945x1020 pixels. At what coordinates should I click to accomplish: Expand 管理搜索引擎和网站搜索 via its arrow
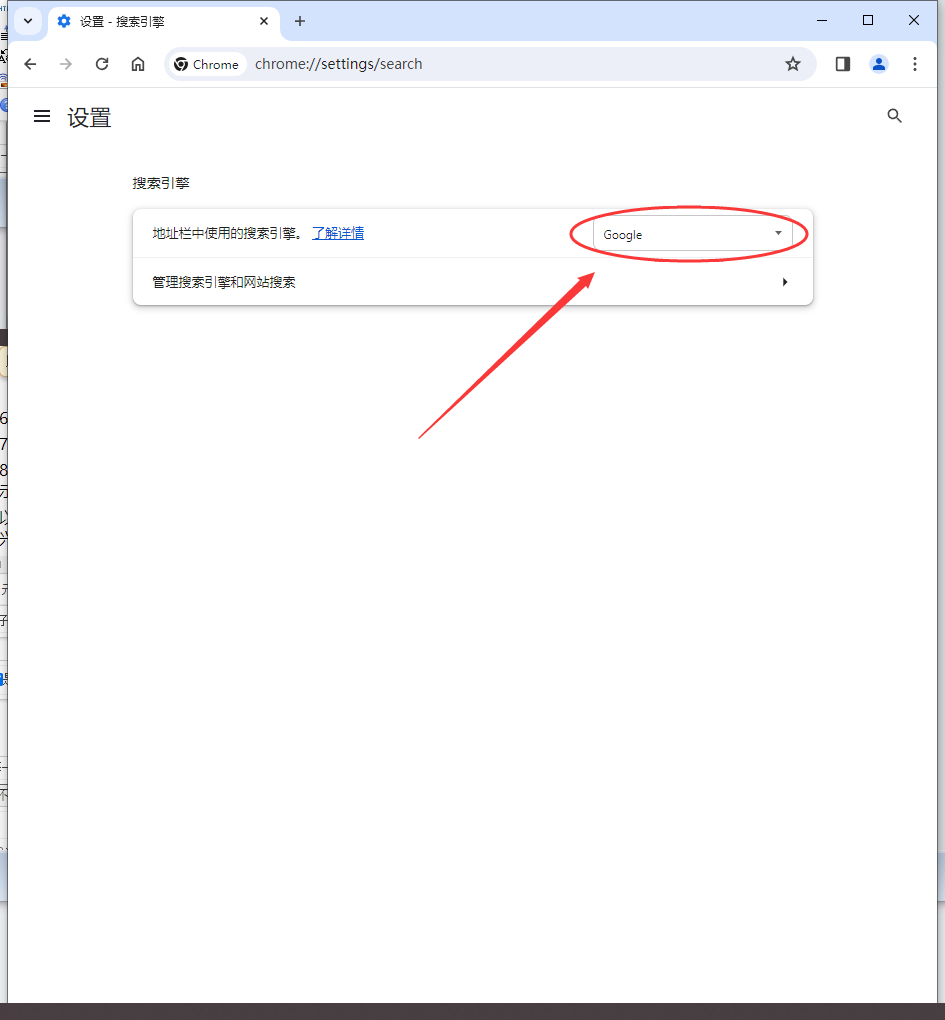coord(785,282)
